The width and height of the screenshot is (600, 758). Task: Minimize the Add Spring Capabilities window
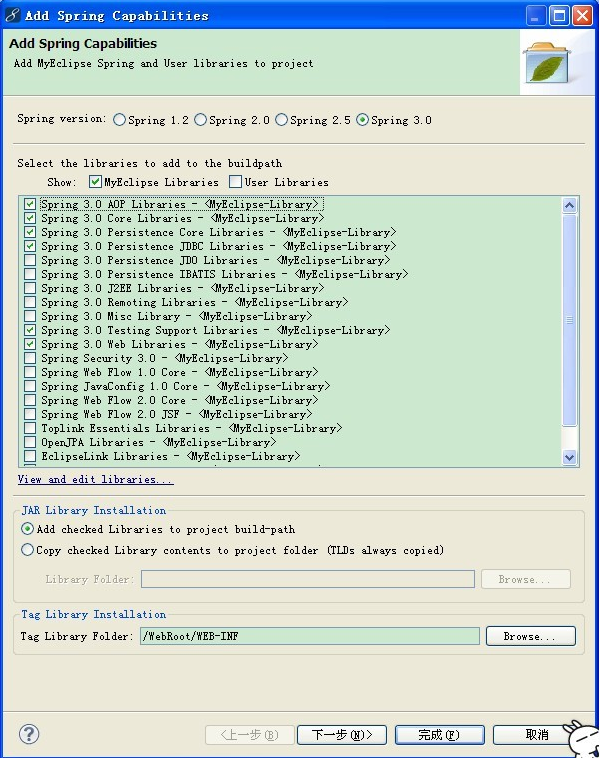(x=536, y=16)
